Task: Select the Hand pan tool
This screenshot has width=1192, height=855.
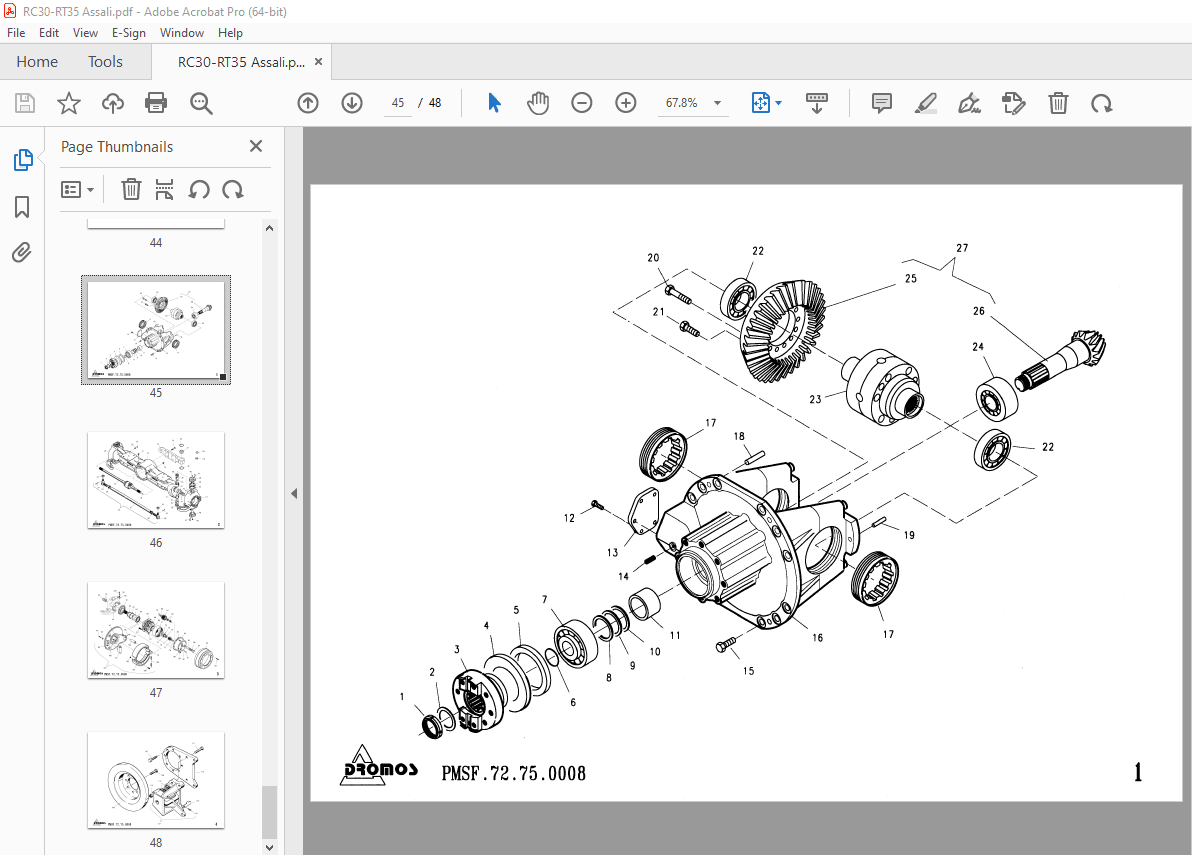Action: pyautogui.click(x=538, y=103)
